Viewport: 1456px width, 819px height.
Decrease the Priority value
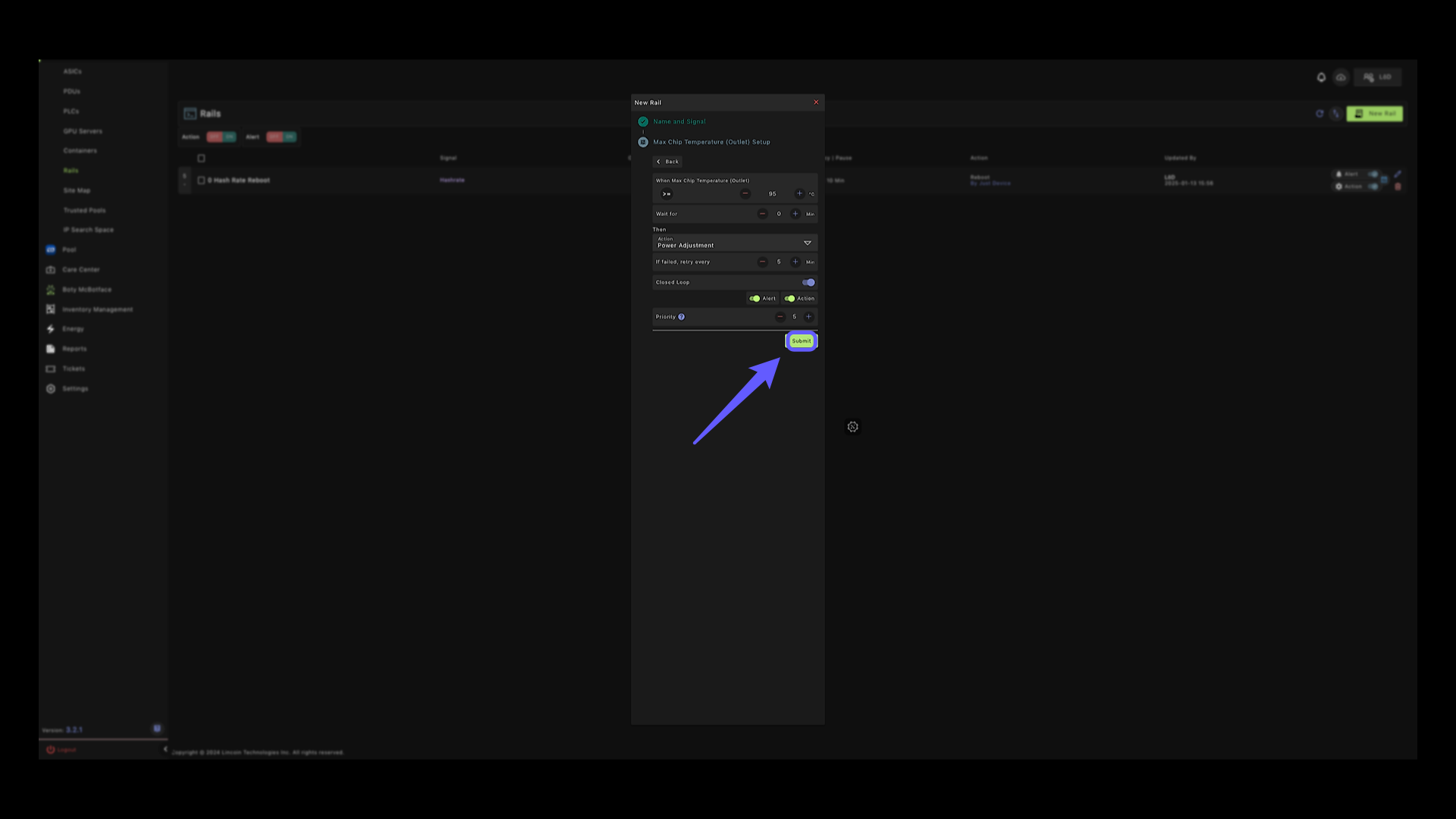point(780,317)
